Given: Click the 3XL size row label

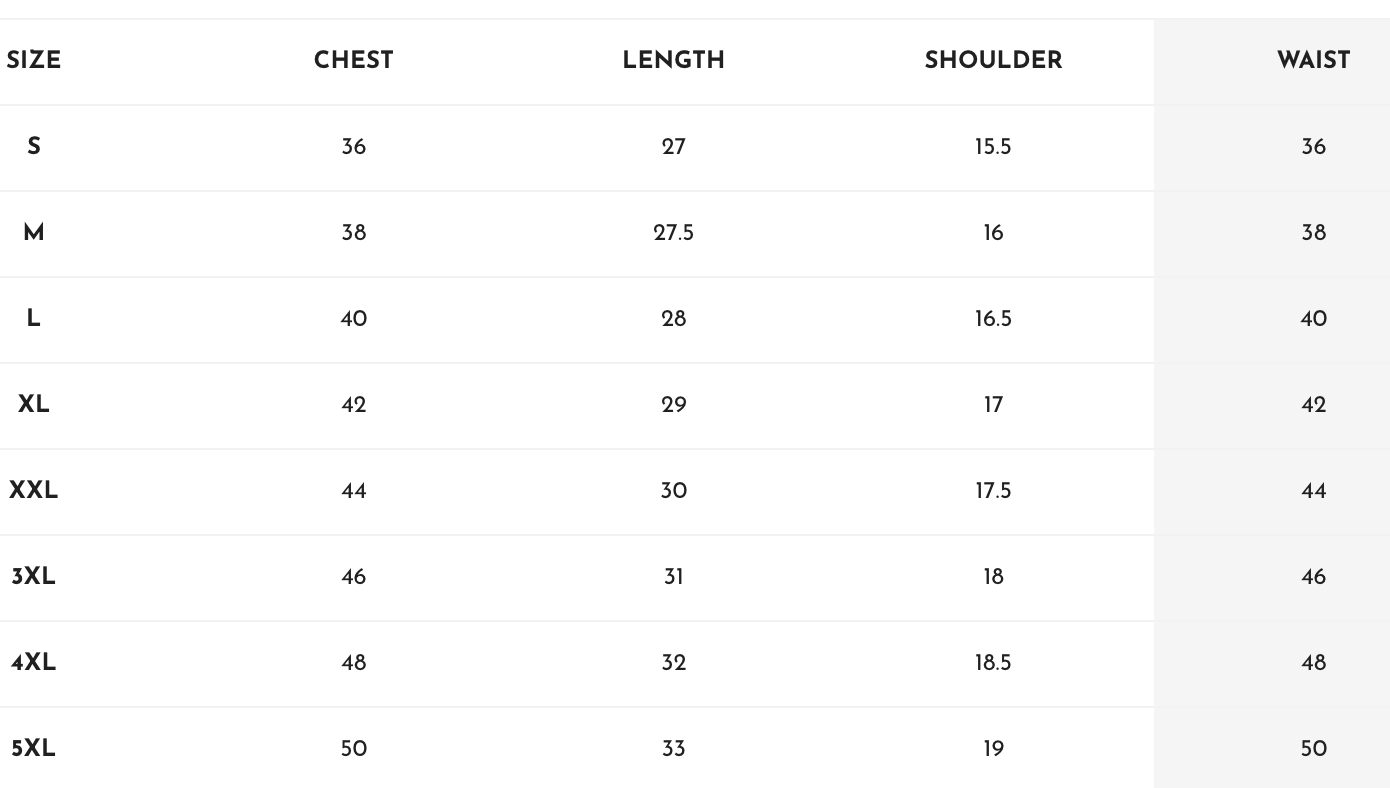Looking at the screenshot, I should click(34, 576).
